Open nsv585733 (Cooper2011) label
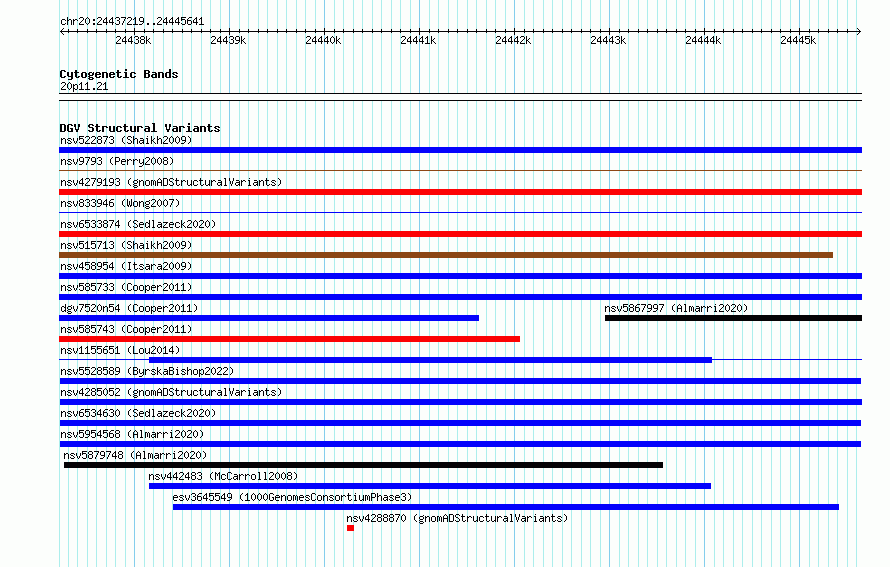 pos(126,287)
